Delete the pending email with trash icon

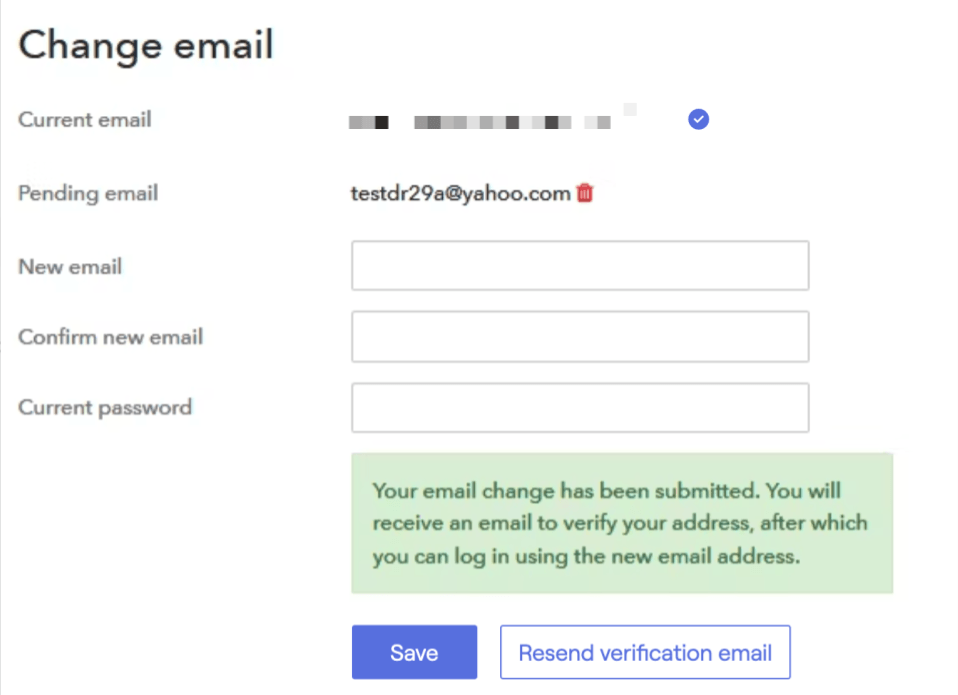tap(585, 193)
